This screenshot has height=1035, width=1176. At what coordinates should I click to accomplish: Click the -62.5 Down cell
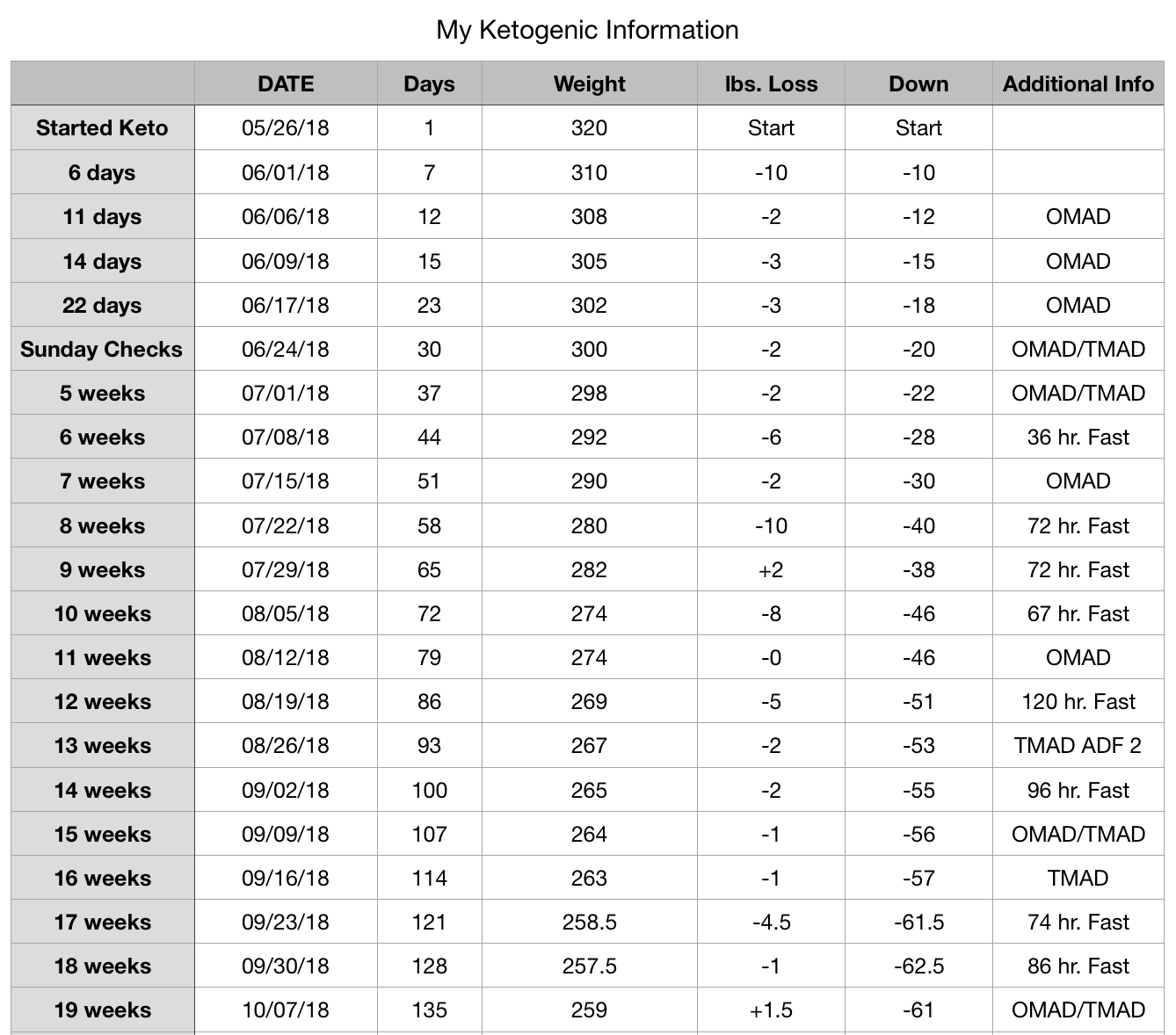(x=918, y=966)
